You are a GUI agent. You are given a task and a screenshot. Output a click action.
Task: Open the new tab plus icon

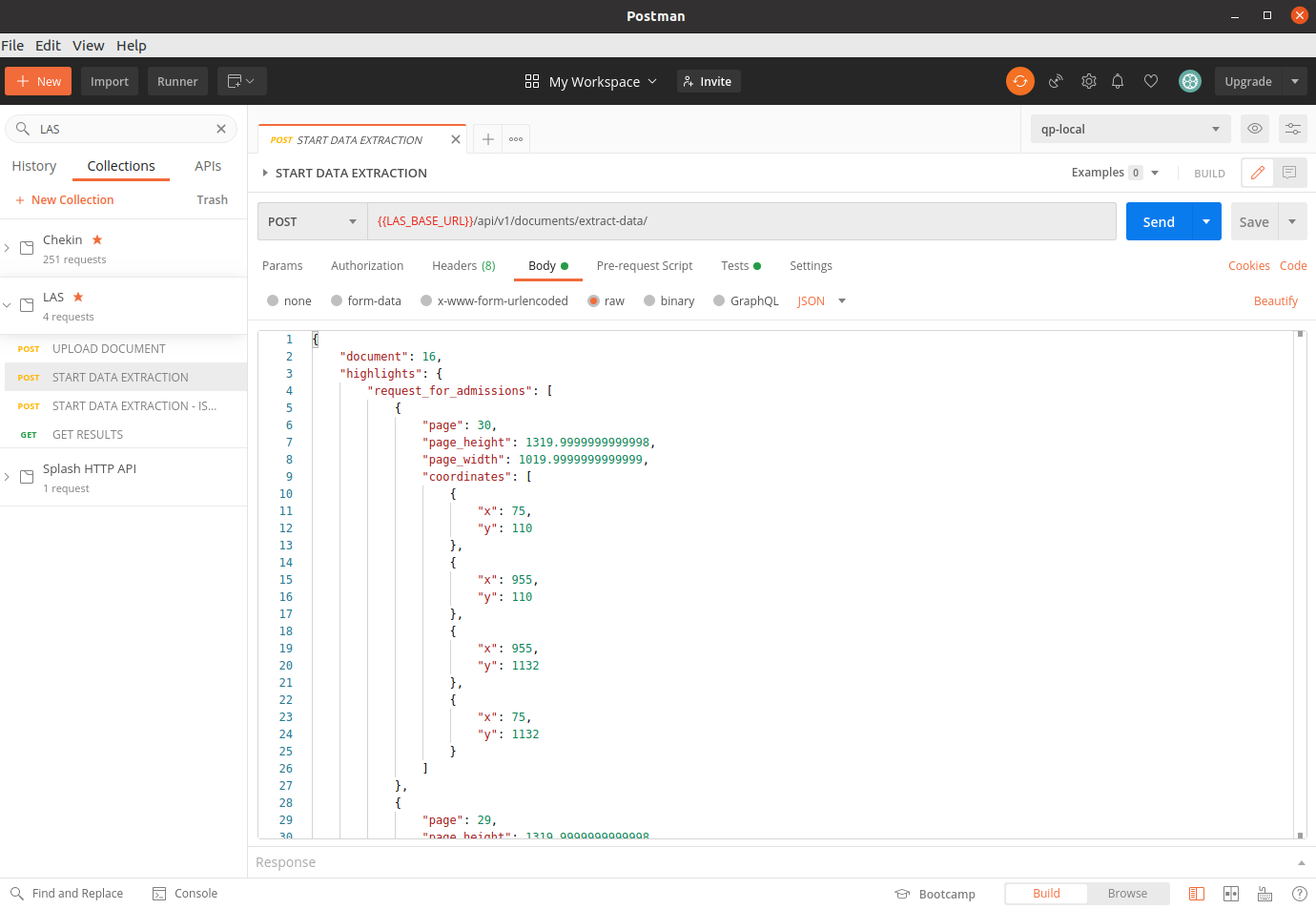click(x=487, y=139)
